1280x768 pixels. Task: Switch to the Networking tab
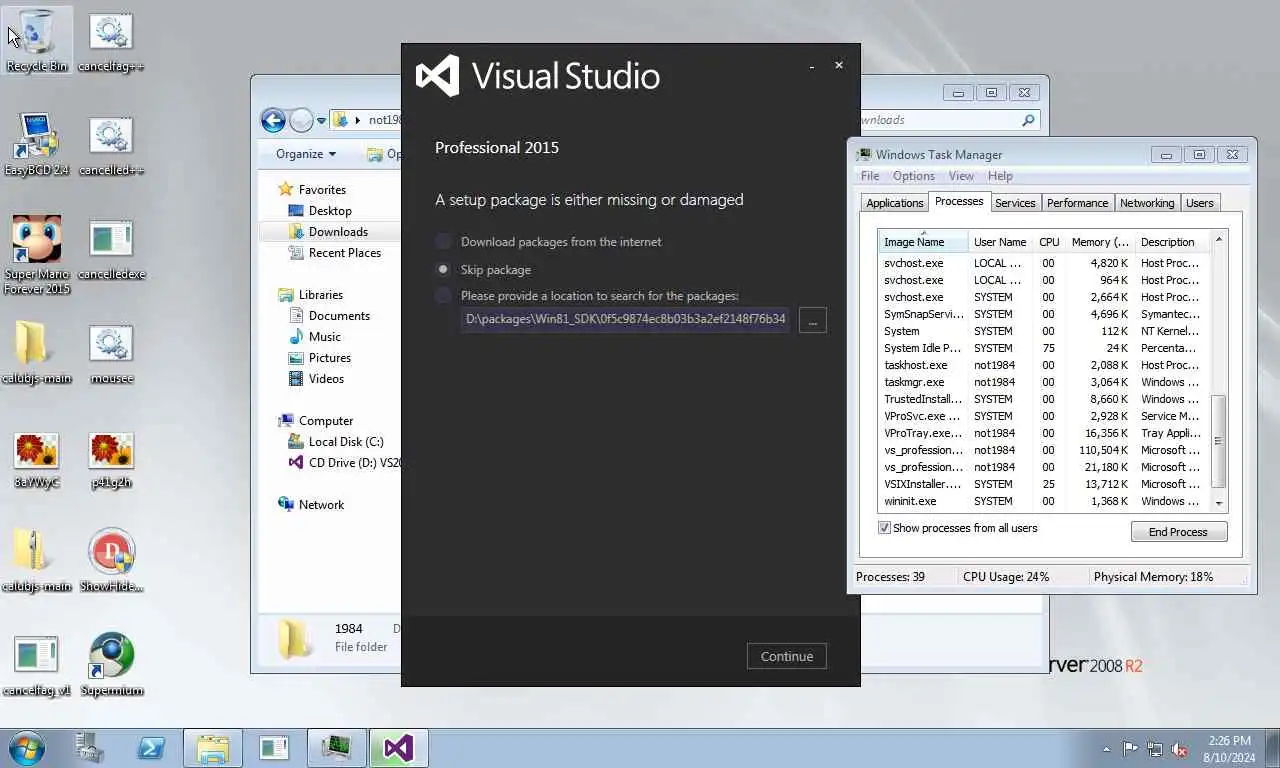1147,203
